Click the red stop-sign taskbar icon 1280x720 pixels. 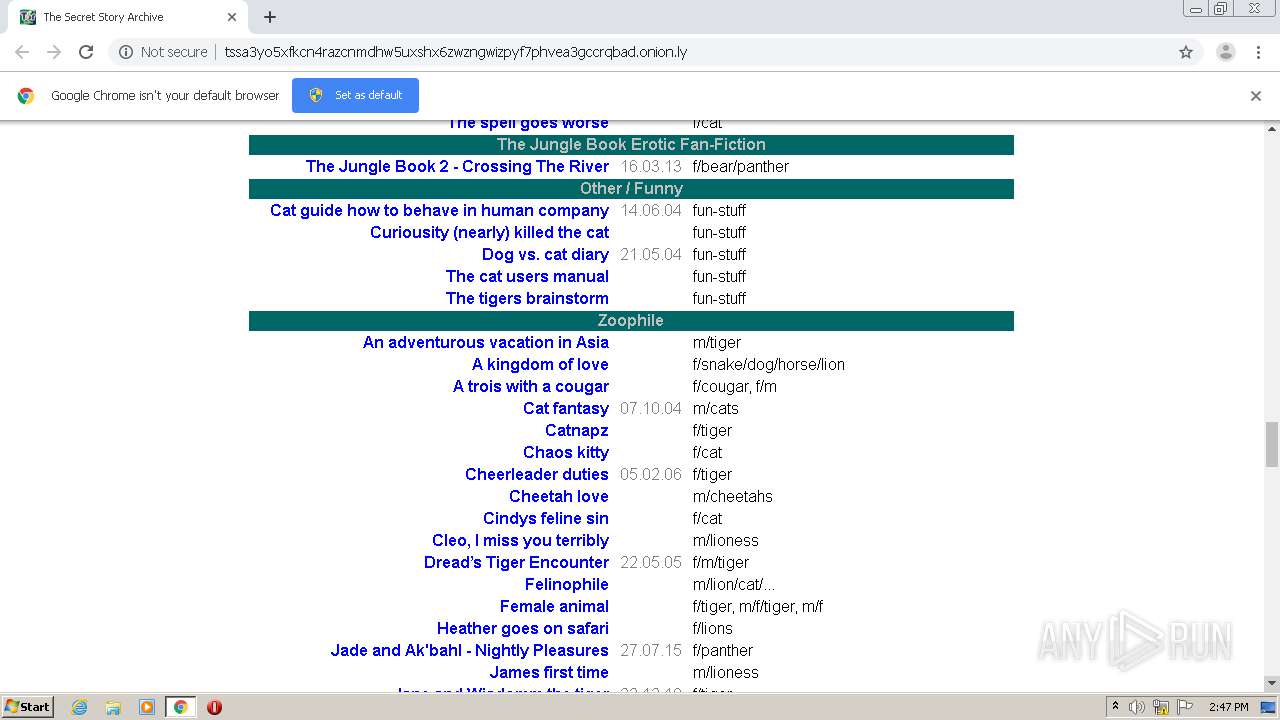click(x=214, y=707)
